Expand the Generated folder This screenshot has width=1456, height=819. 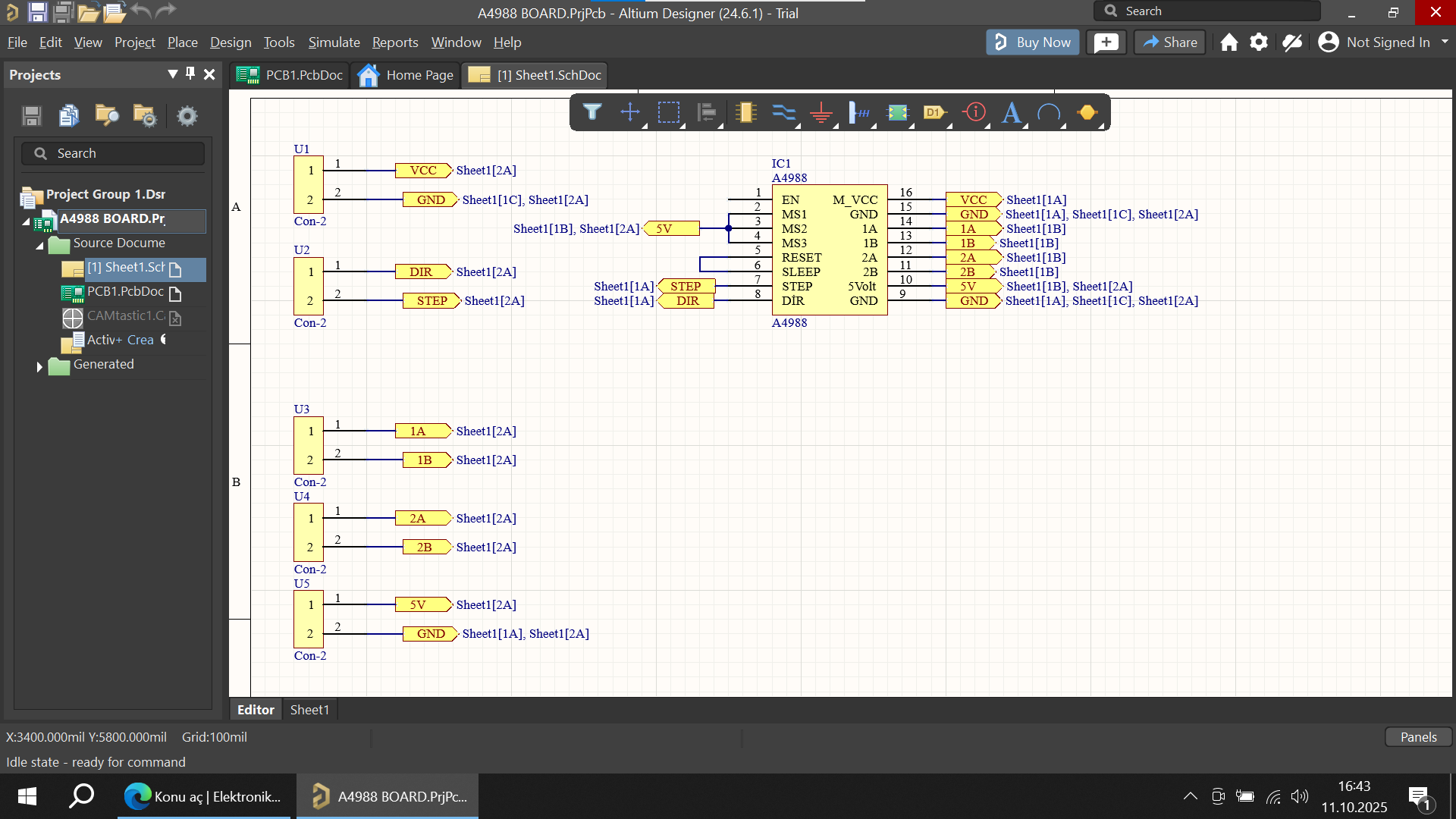pyautogui.click(x=39, y=366)
